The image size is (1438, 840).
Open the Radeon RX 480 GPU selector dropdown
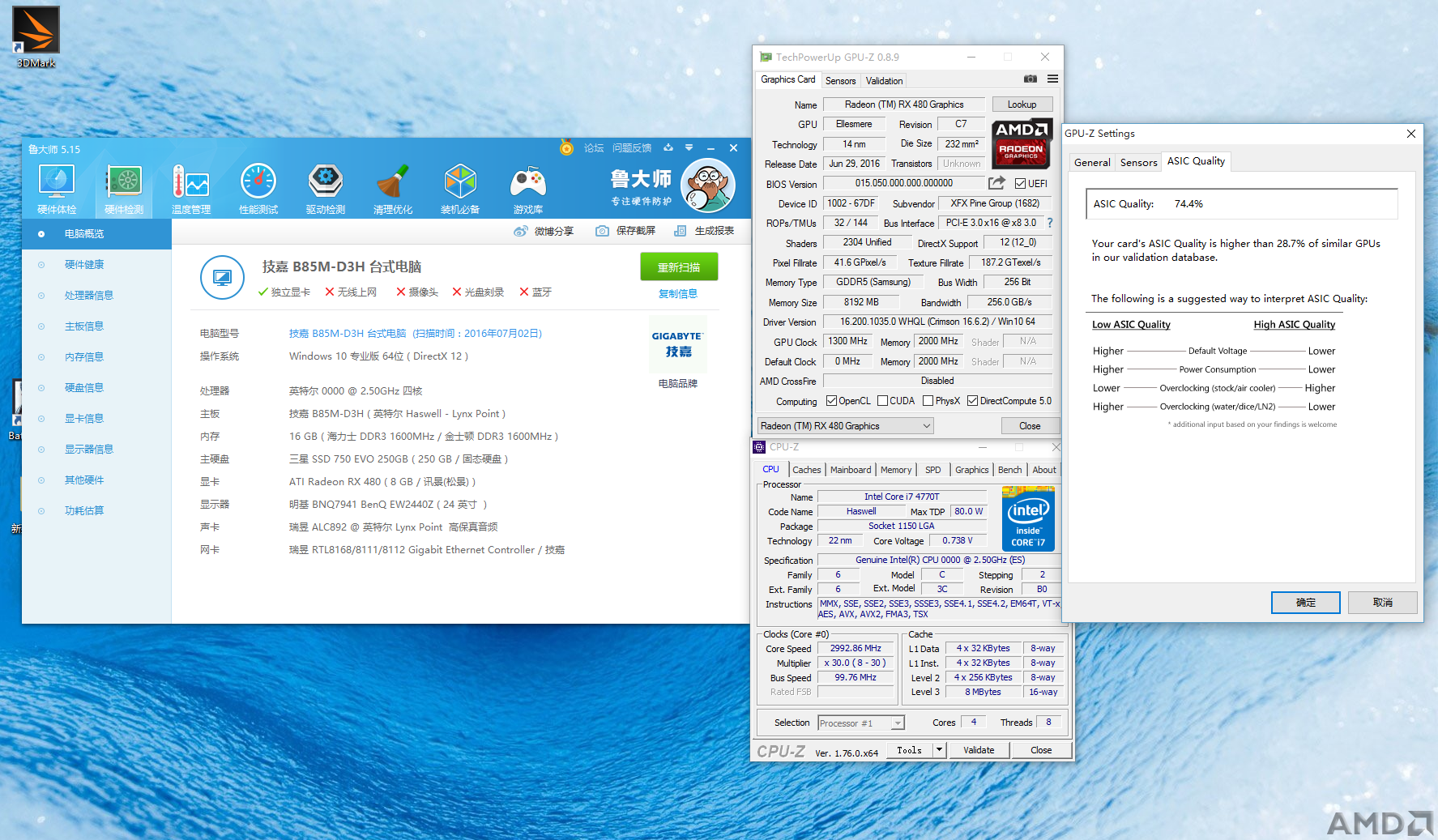[x=845, y=426]
